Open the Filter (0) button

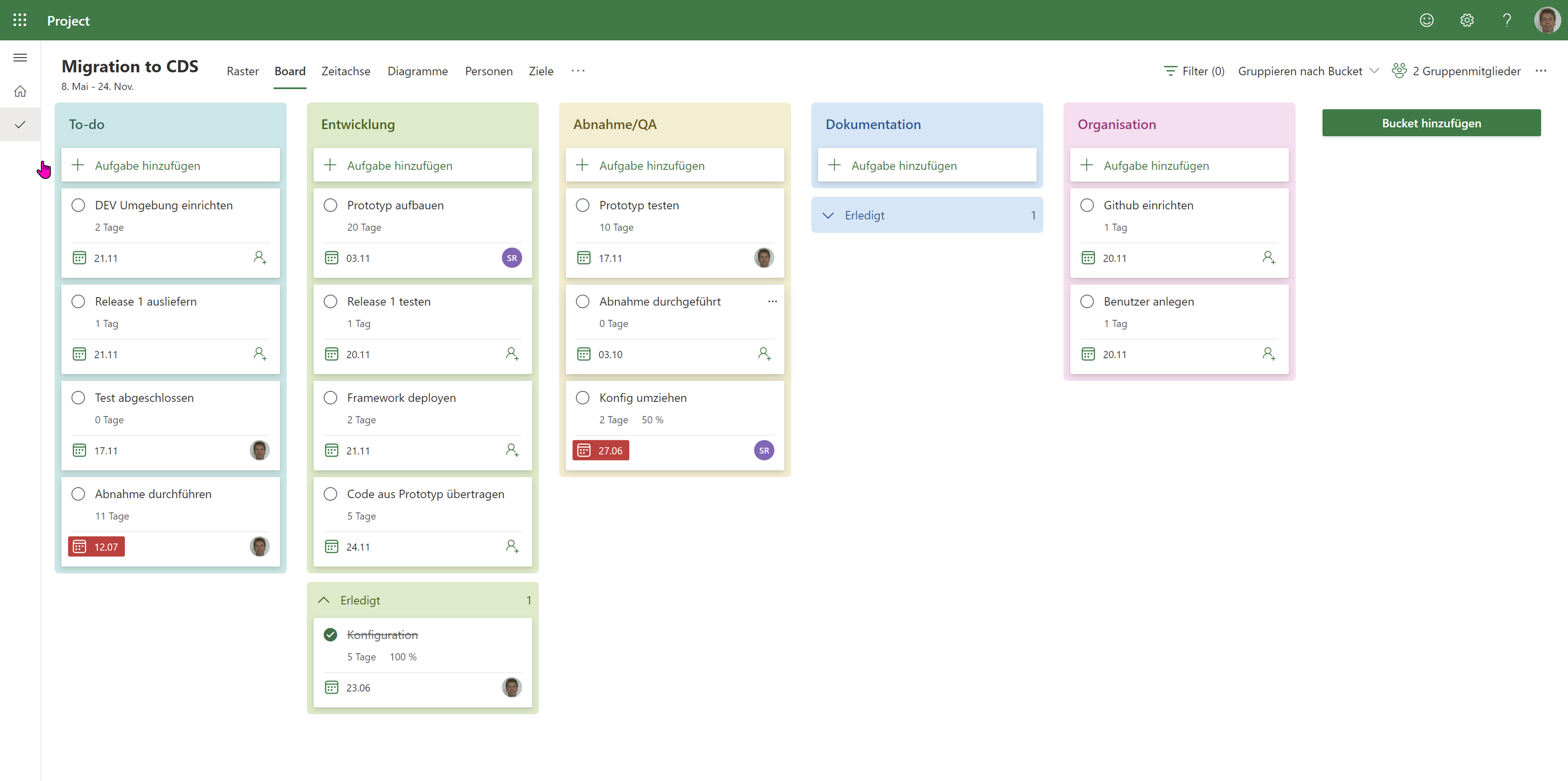click(1193, 71)
